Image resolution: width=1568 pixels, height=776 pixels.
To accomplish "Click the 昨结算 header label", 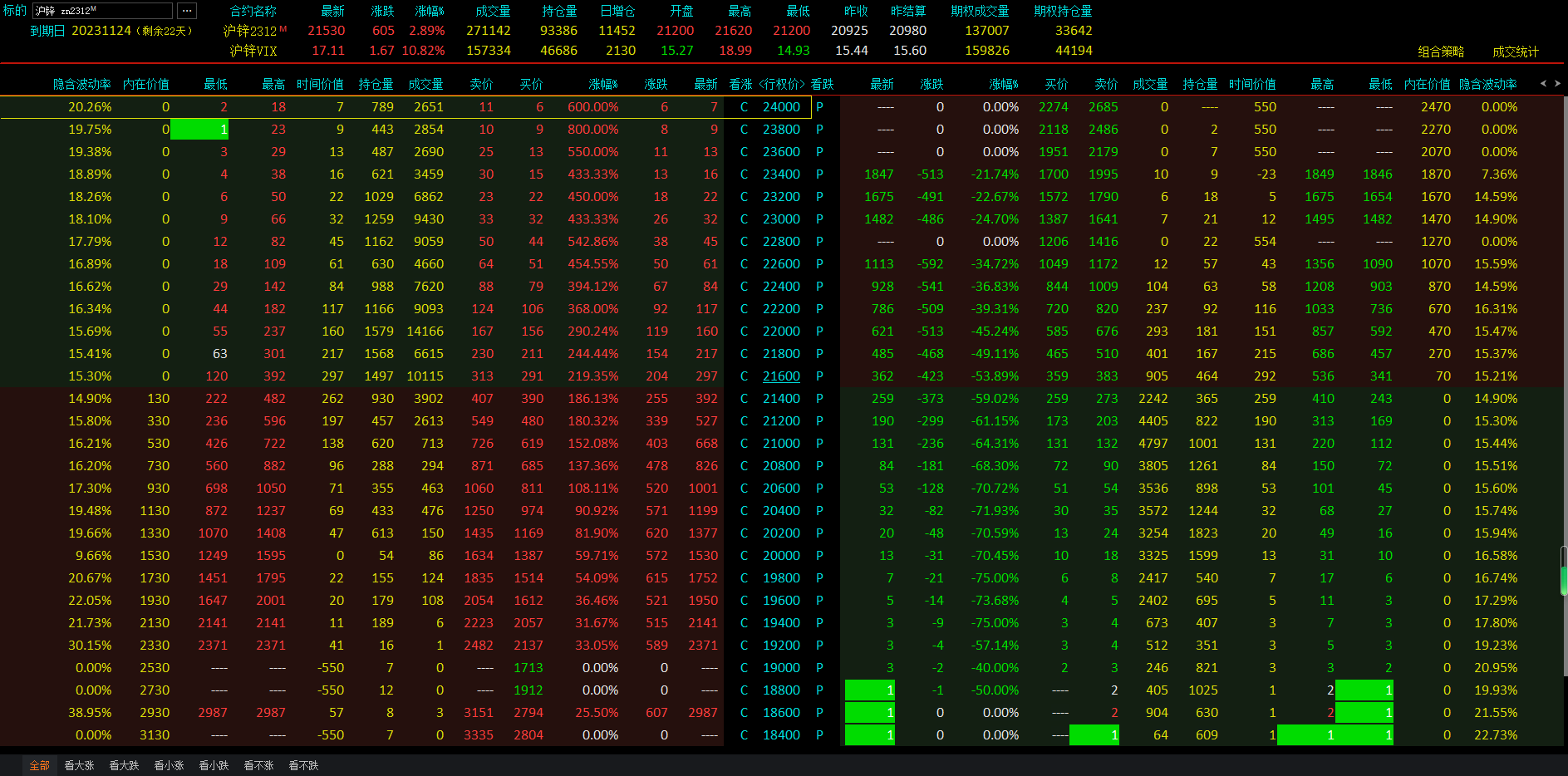I will pos(908,11).
